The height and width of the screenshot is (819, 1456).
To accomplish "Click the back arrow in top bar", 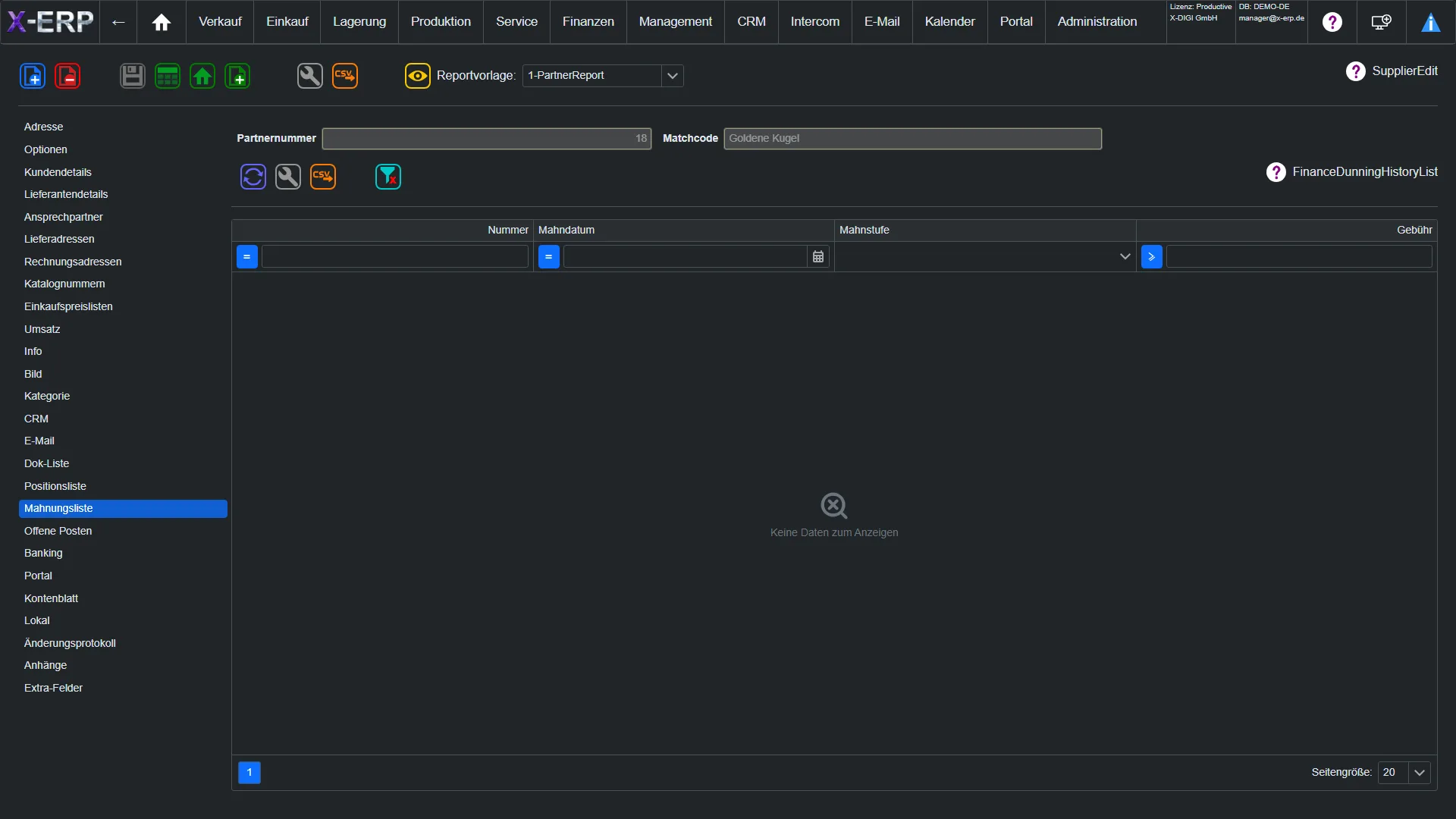I will click(x=118, y=22).
